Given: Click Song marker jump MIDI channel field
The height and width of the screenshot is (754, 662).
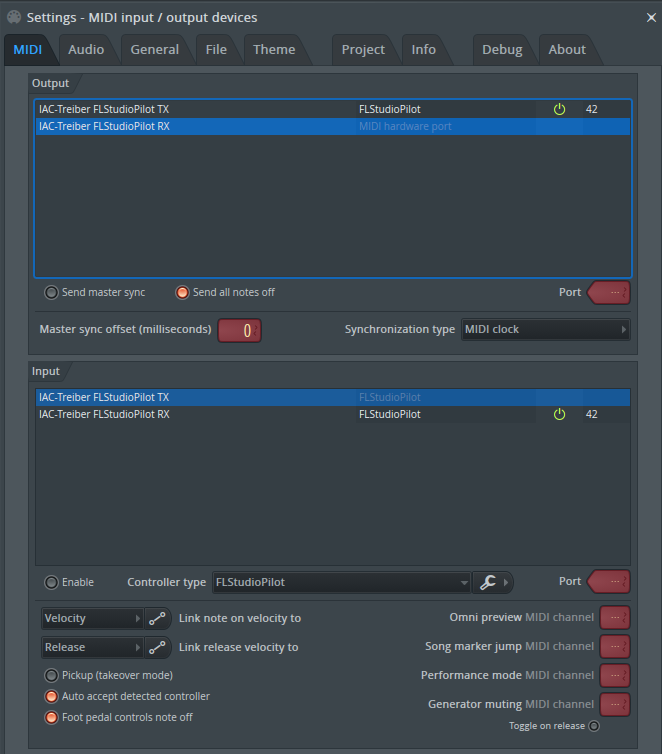Looking at the screenshot, I should 615,647.
